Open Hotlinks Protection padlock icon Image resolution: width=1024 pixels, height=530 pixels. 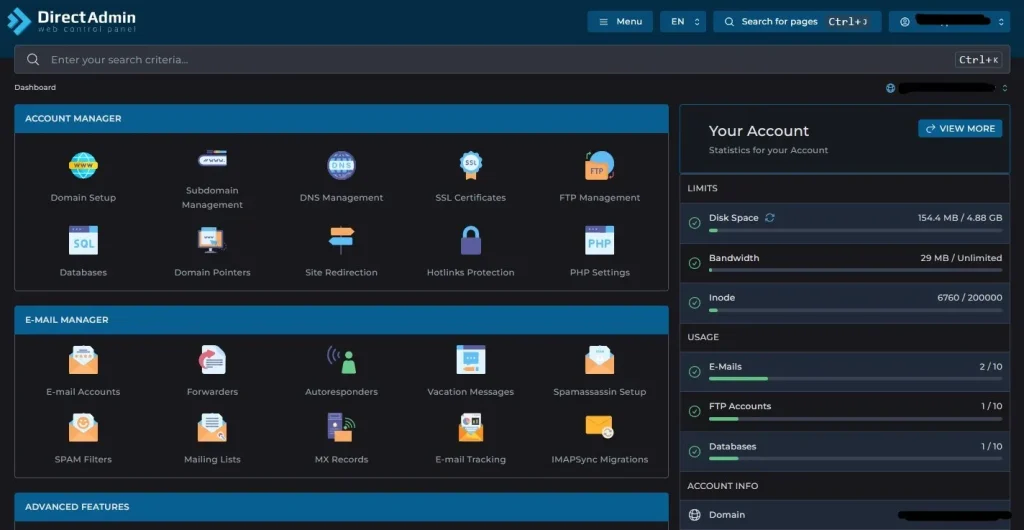[470, 241]
